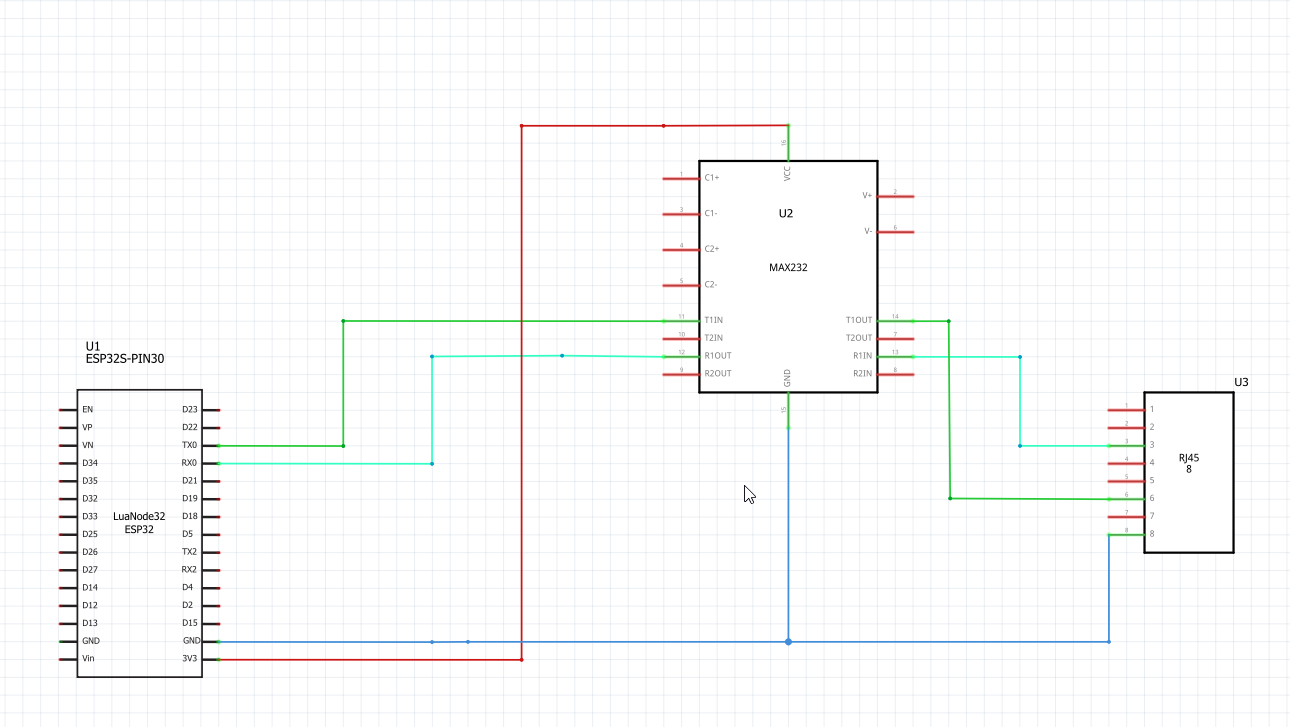
Task: Click pin 3 of the RJ45 connector
Action: coord(1125,445)
